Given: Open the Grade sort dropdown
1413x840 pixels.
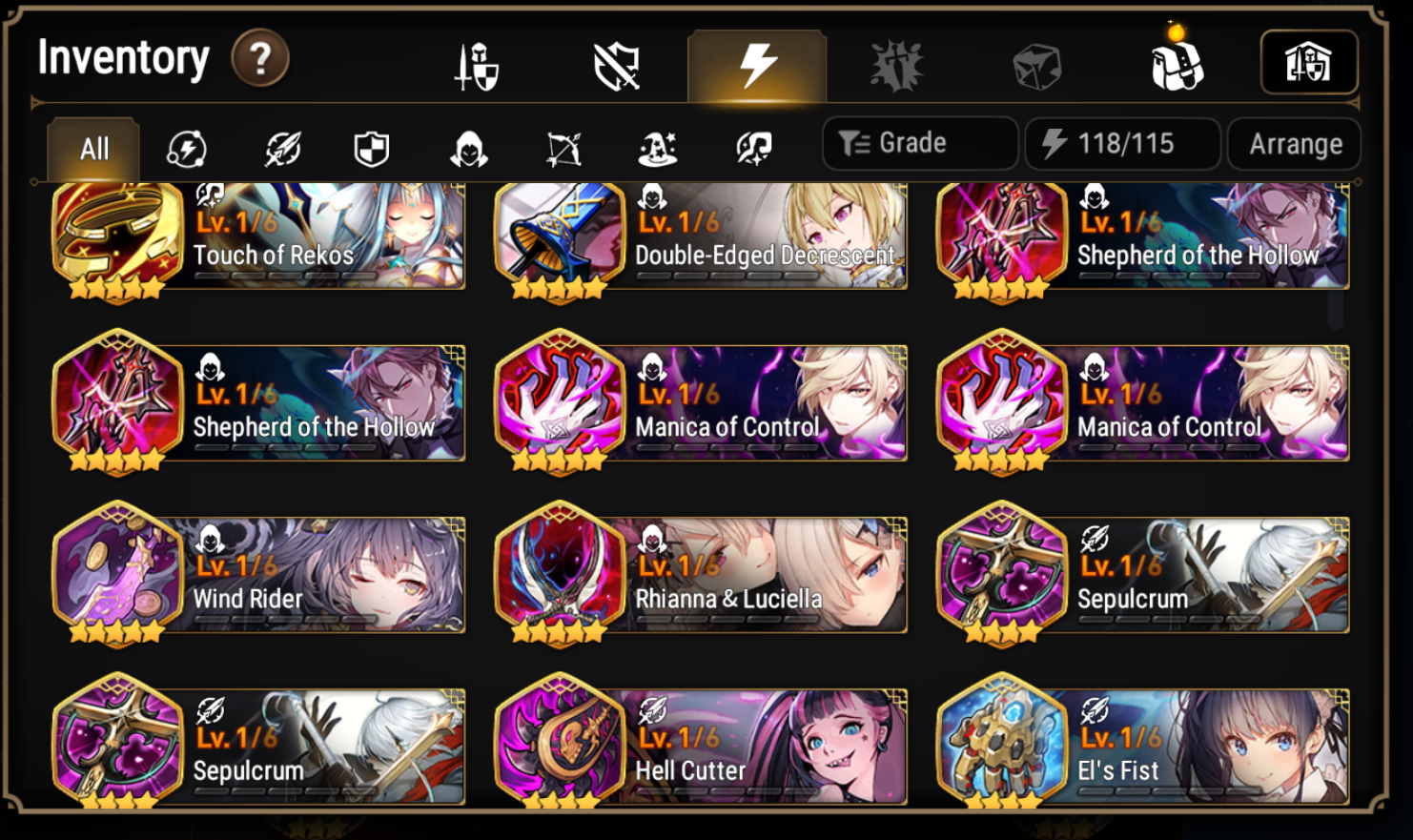Looking at the screenshot, I should point(920,144).
